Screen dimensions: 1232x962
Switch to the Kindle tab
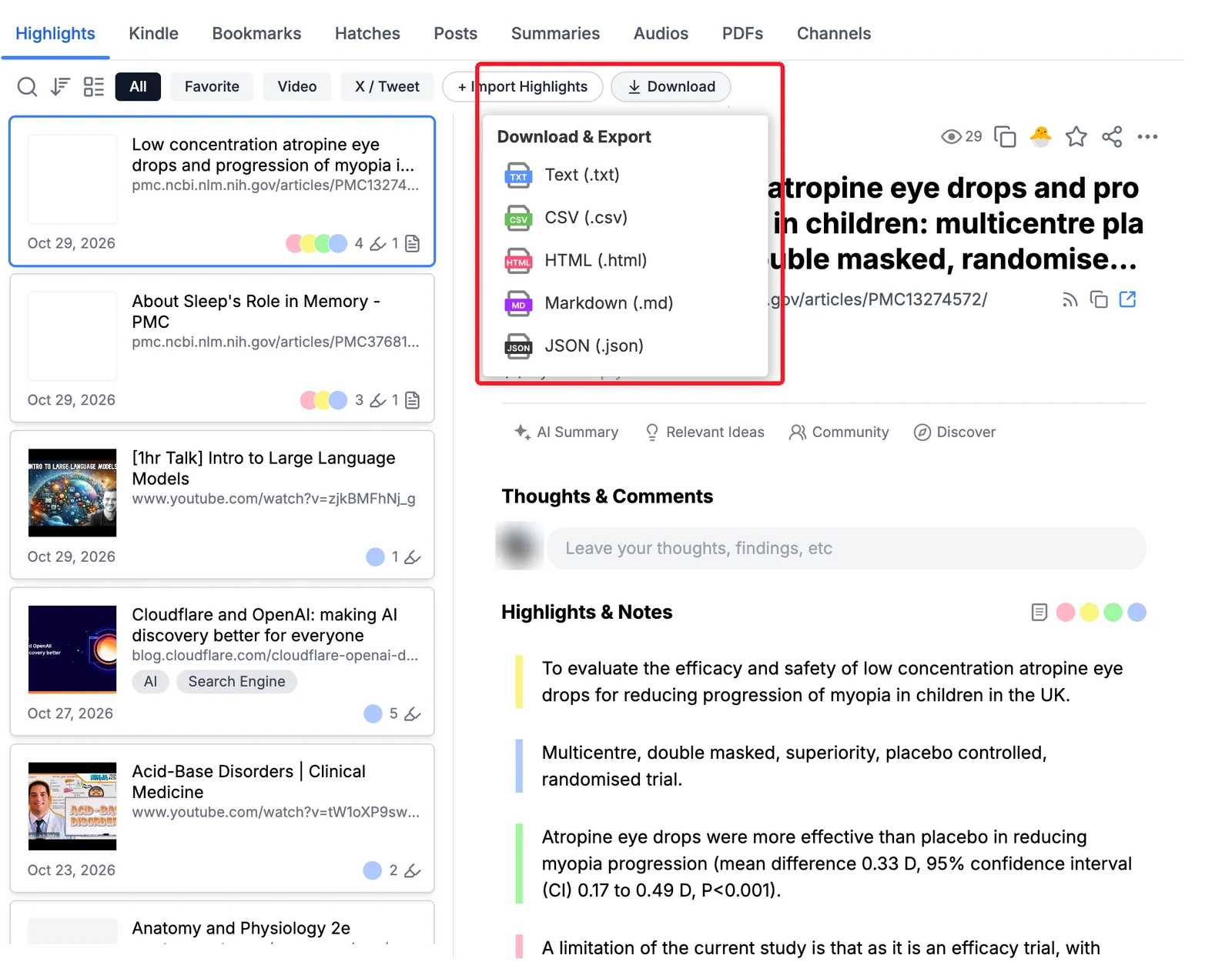[153, 34]
